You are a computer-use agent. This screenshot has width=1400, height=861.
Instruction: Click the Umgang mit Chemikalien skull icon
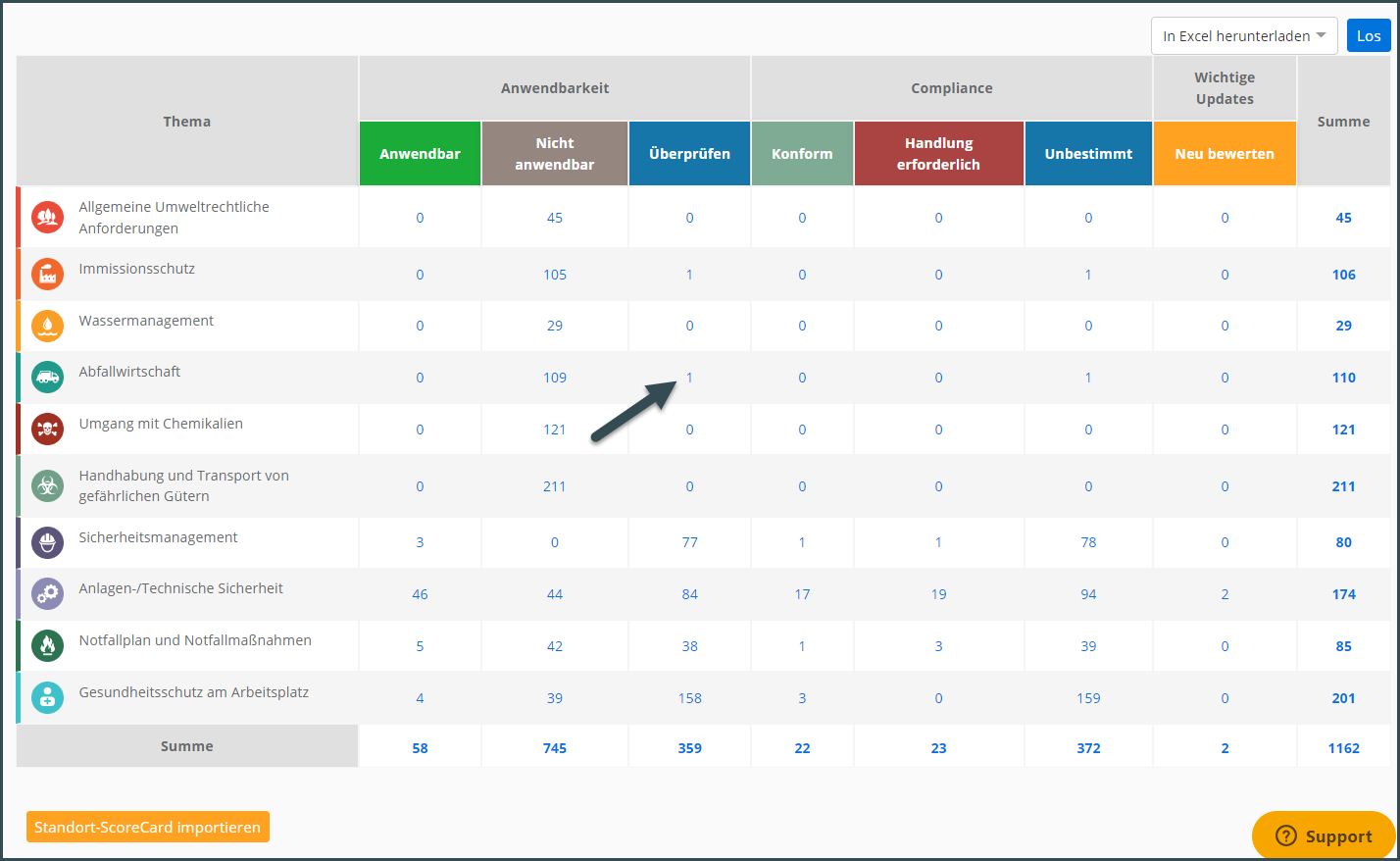point(47,429)
